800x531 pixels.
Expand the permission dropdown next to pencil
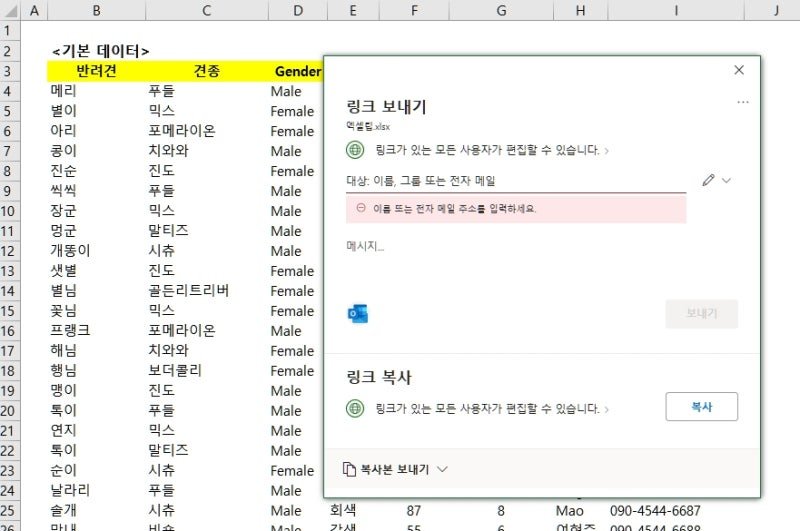coord(727,180)
